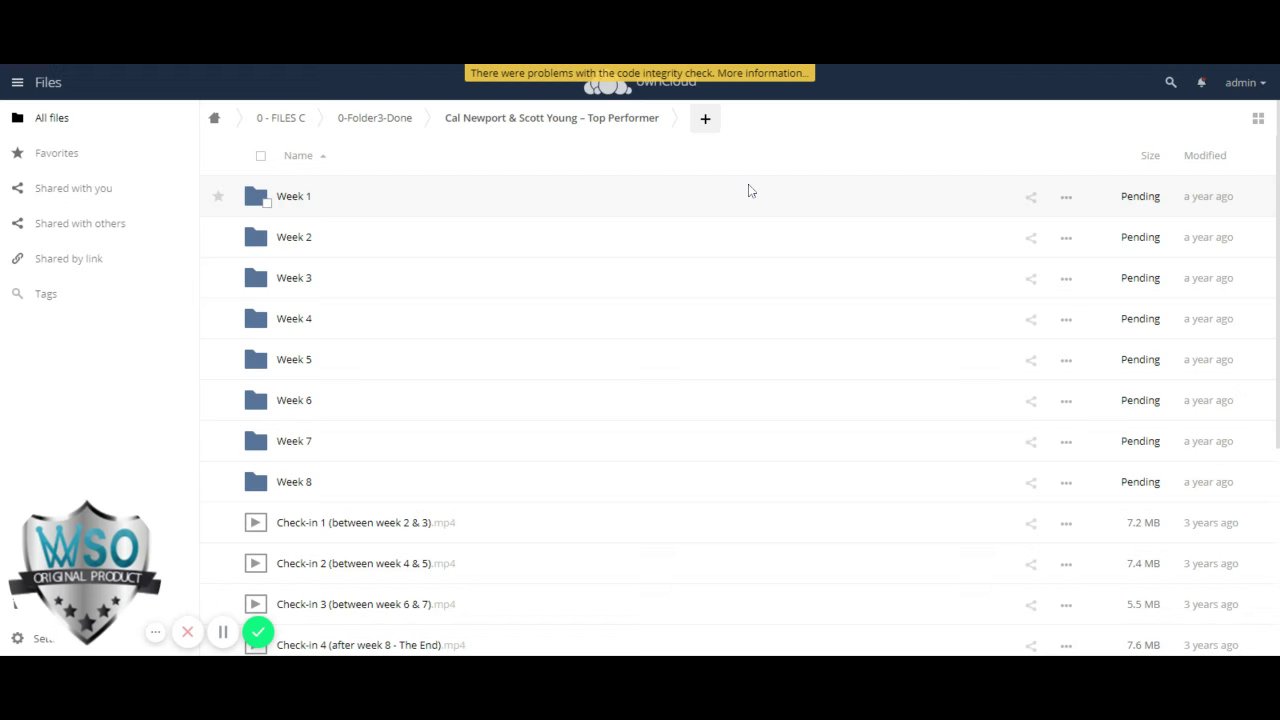
Task: Share the Week 2 folder
Action: [x=1031, y=238]
